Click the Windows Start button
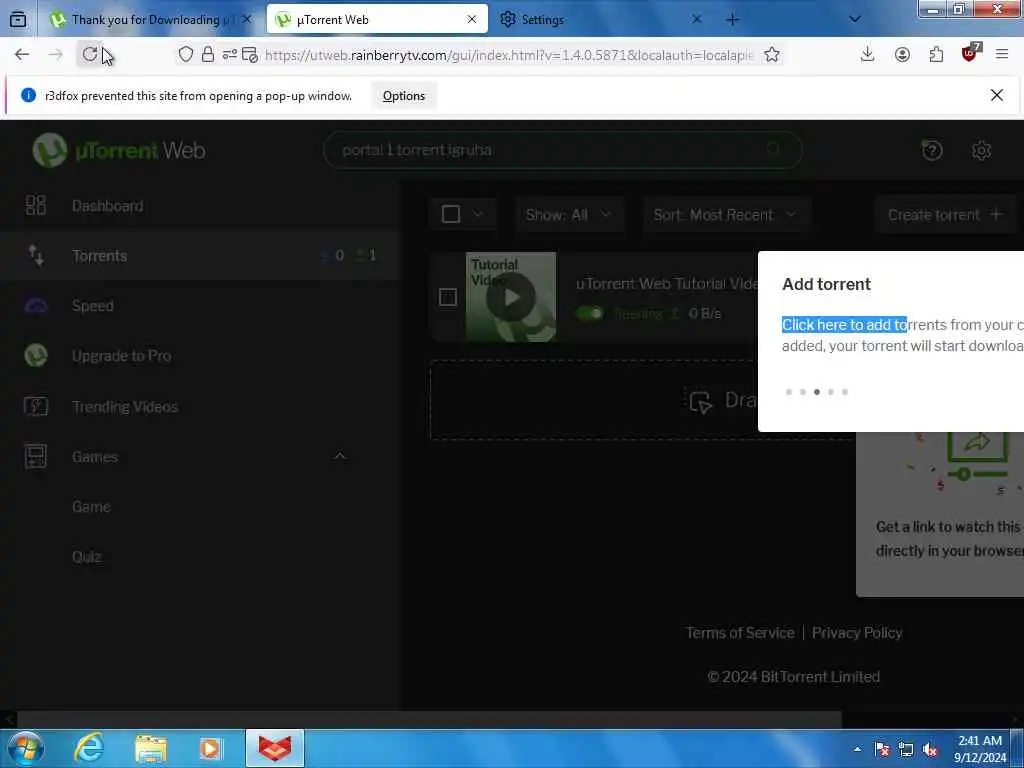The height and width of the screenshot is (768, 1024). 25,748
